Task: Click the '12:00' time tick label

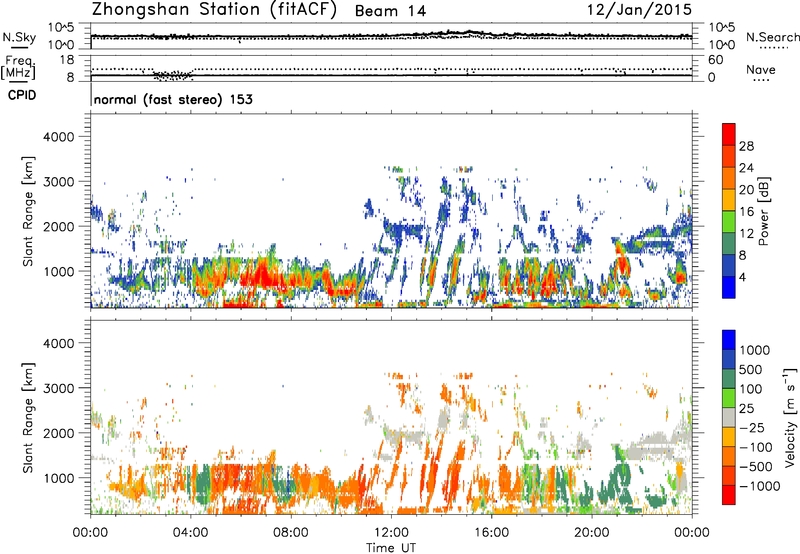Action: tap(391, 533)
